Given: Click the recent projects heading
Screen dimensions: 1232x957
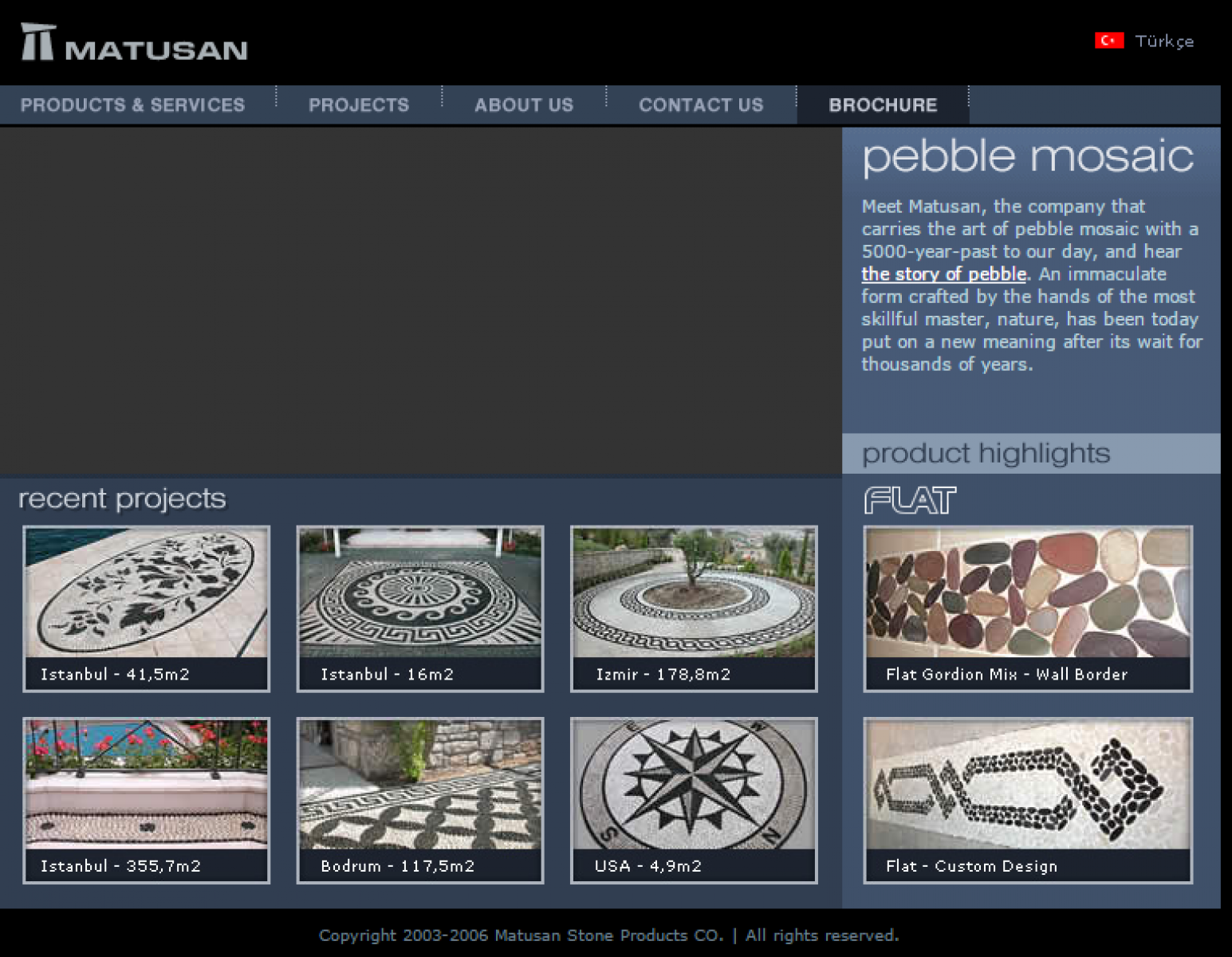Looking at the screenshot, I should coord(122,499).
